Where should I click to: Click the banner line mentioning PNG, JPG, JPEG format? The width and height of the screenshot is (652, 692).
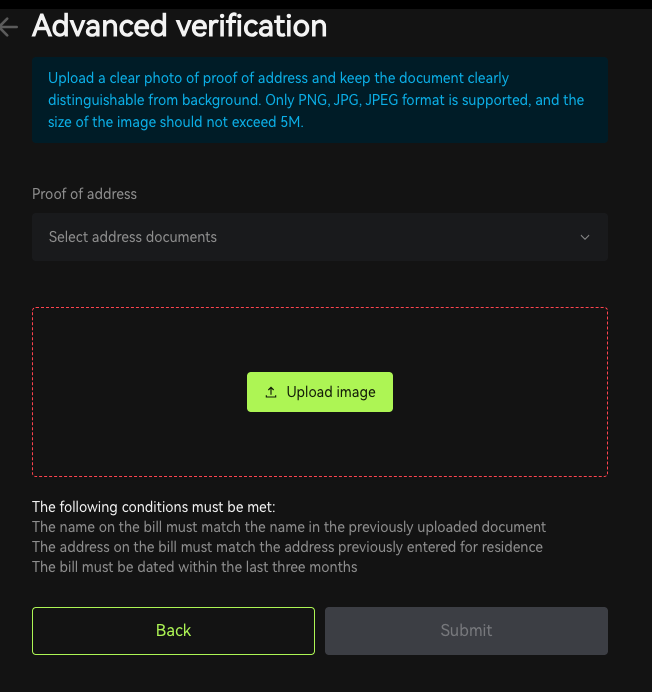pyautogui.click(x=316, y=100)
